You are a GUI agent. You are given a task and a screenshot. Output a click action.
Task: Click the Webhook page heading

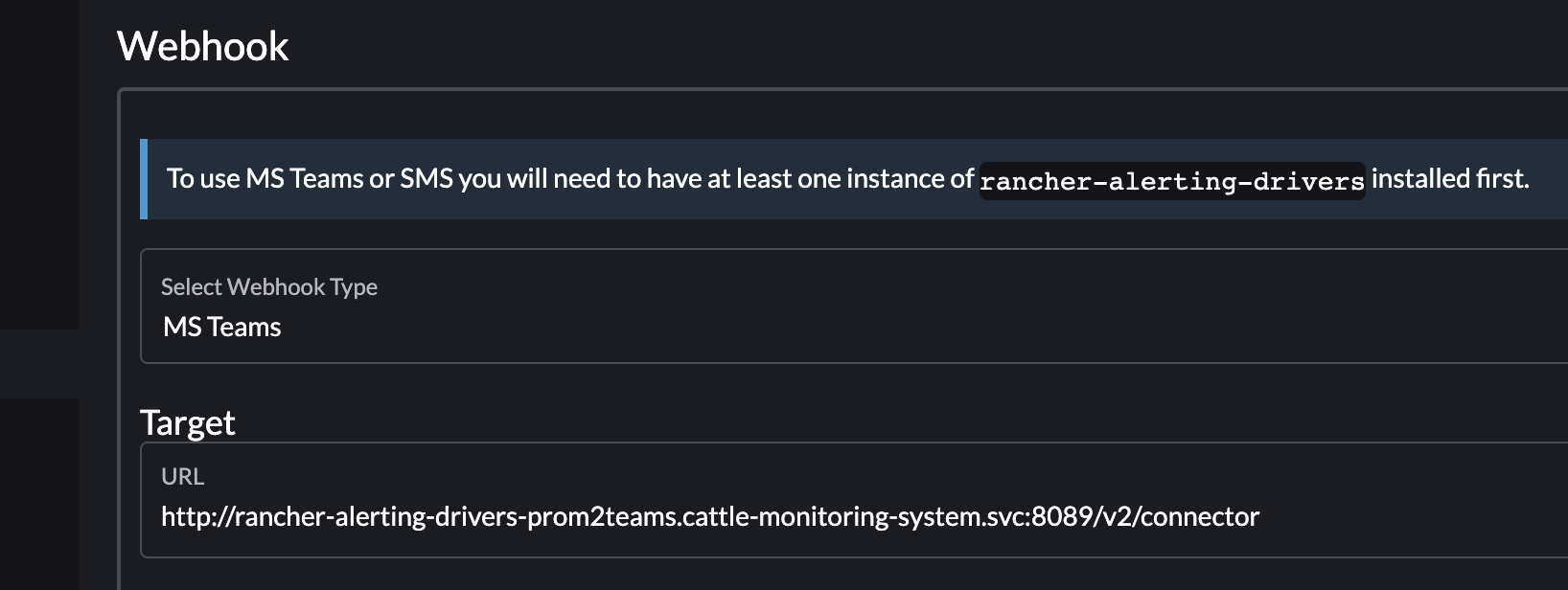tap(203, 45)
